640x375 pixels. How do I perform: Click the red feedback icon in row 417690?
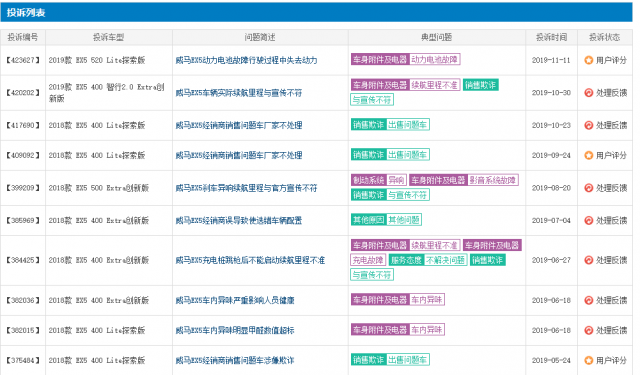coord(588,125)
